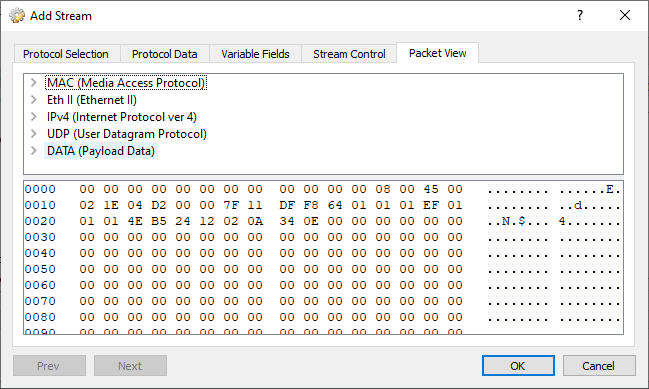This screenshot has height=389, width=649.
Task: Click hex offset 0070 in the dump
Action: point(40,301)
